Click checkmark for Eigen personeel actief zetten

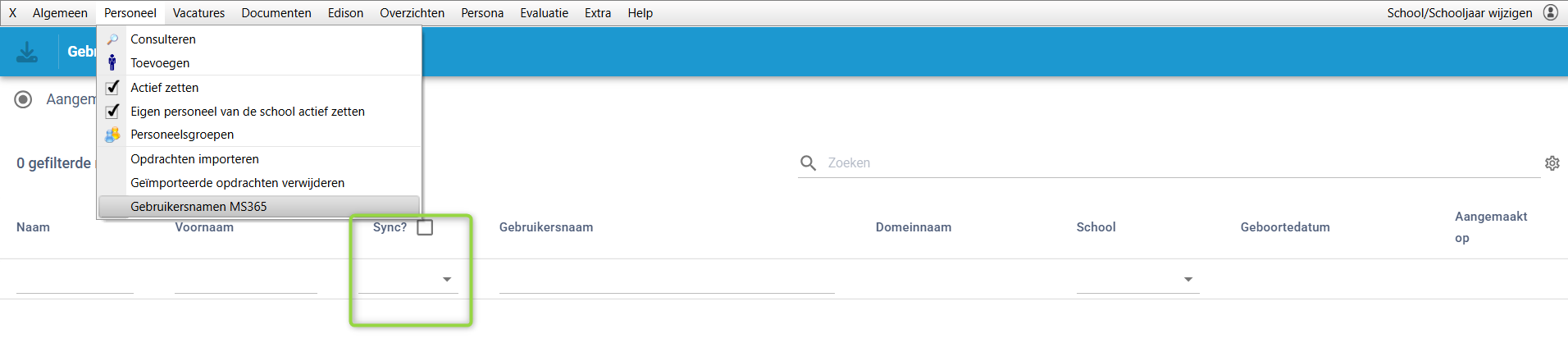(112, 112)
